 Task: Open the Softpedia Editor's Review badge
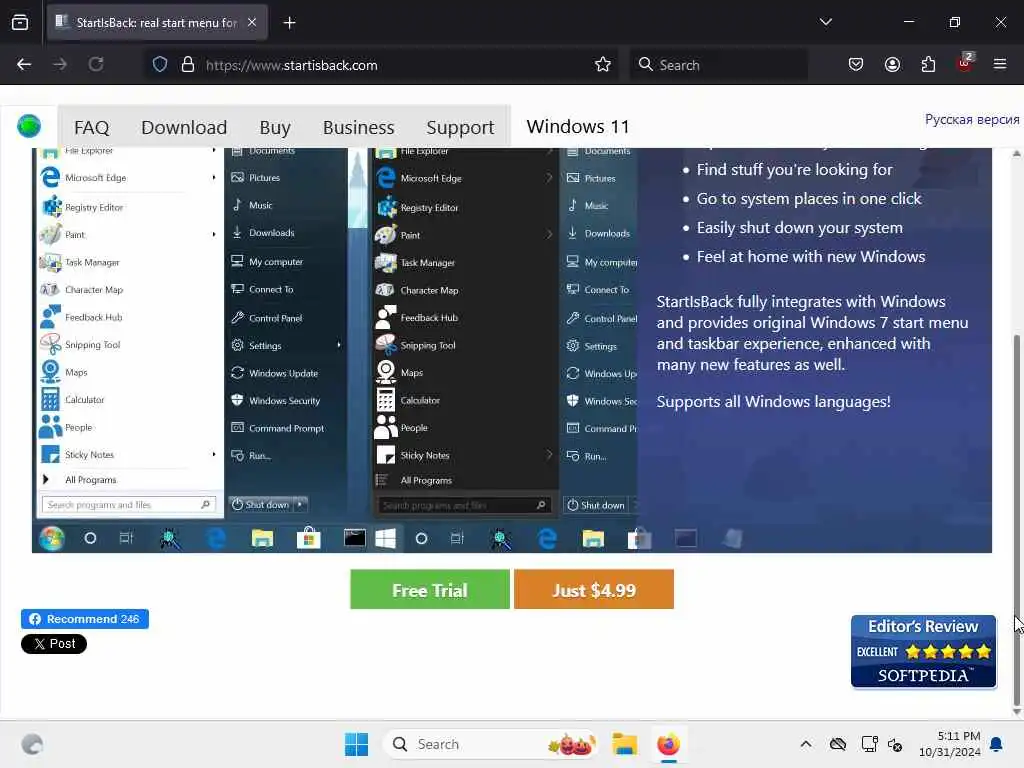pos(923,651)
